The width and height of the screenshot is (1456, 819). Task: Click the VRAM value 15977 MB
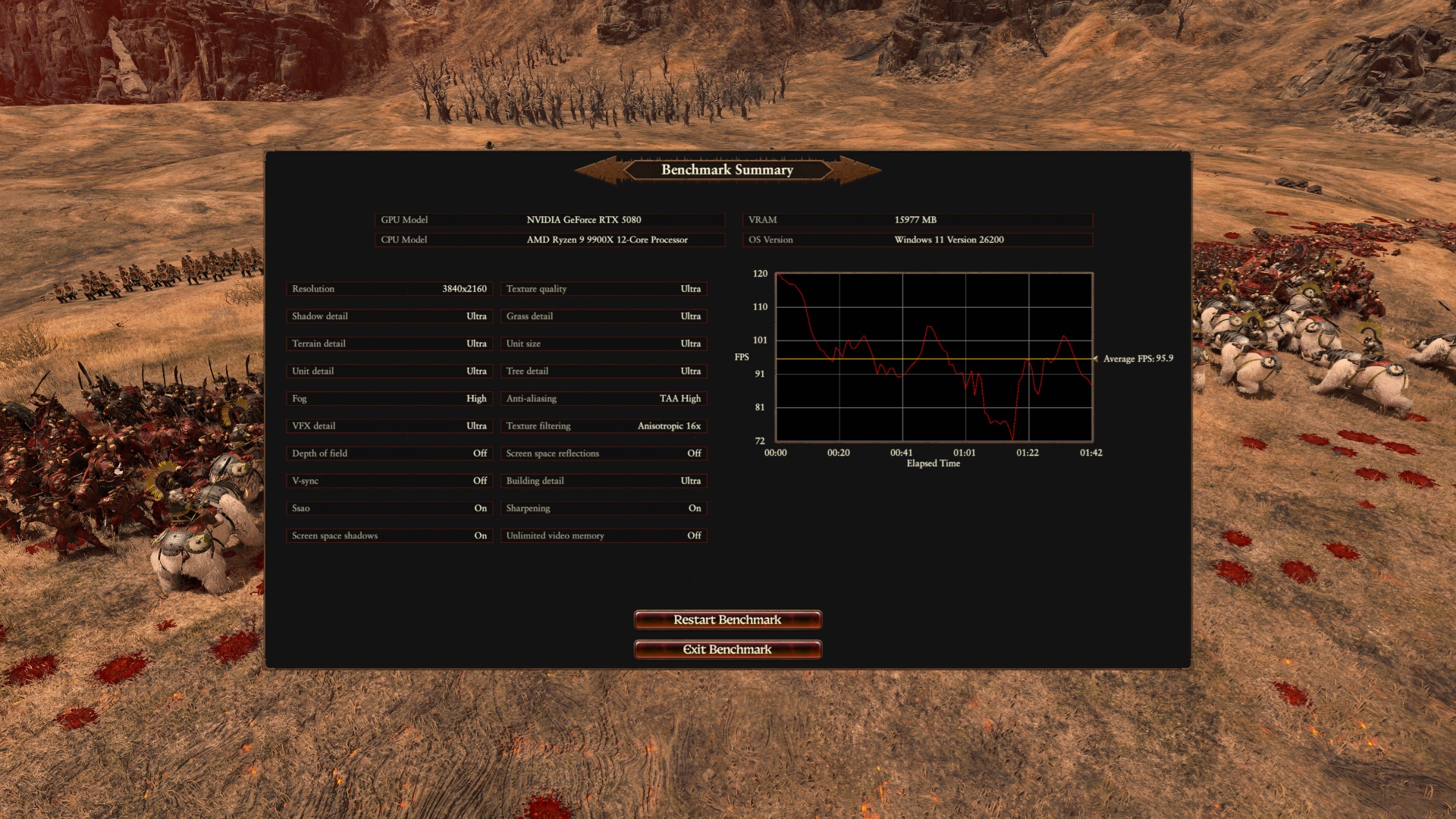click(x=915, y=220)
